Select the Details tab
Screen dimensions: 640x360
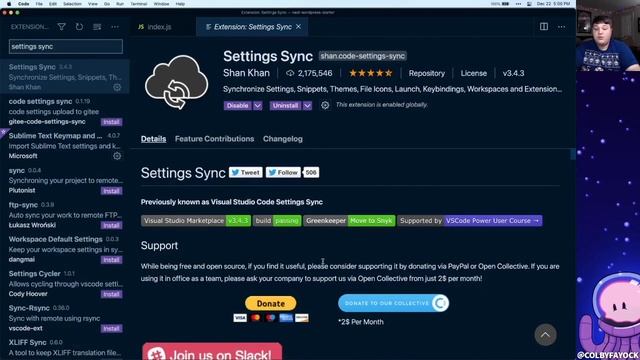[x=153, y=139]
